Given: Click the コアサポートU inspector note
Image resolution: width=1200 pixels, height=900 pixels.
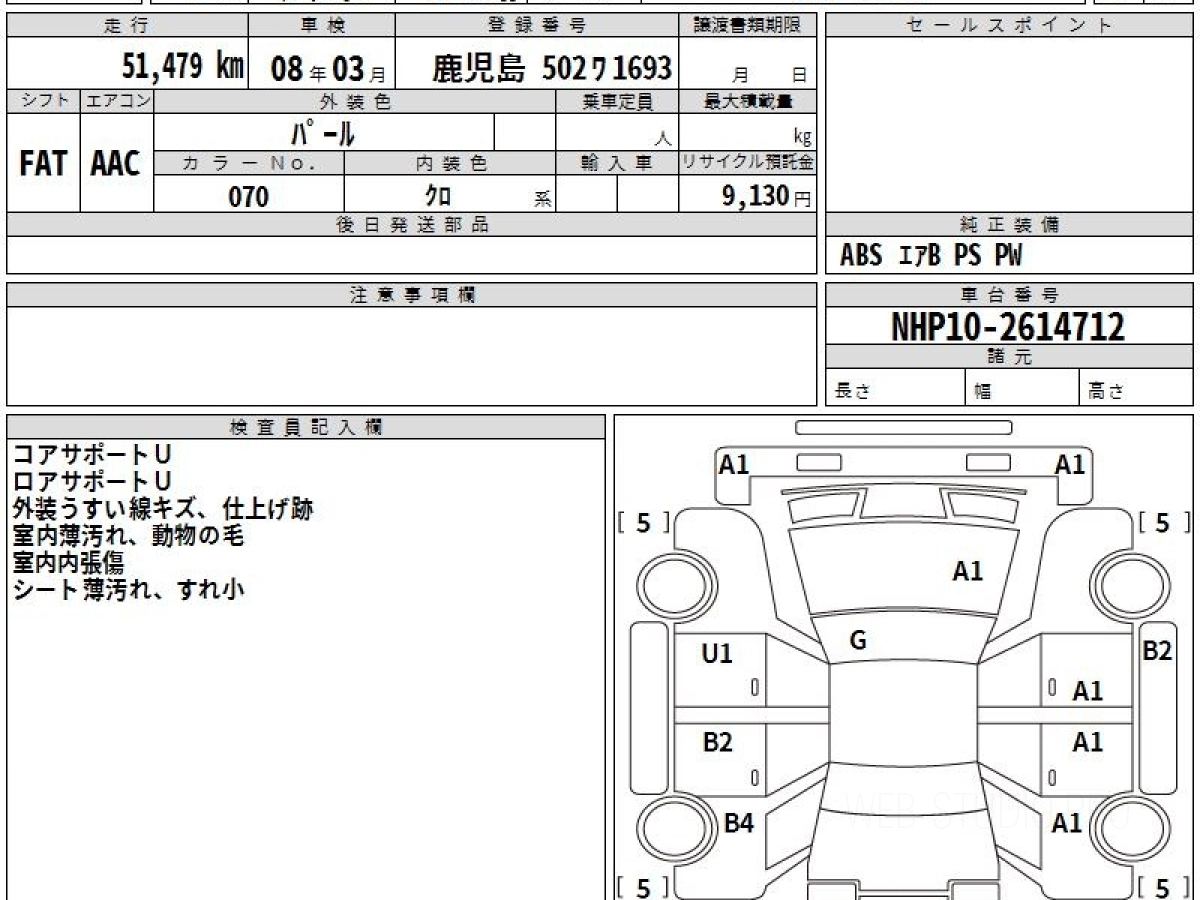Looking at the screenshot, I should (92, 455).
